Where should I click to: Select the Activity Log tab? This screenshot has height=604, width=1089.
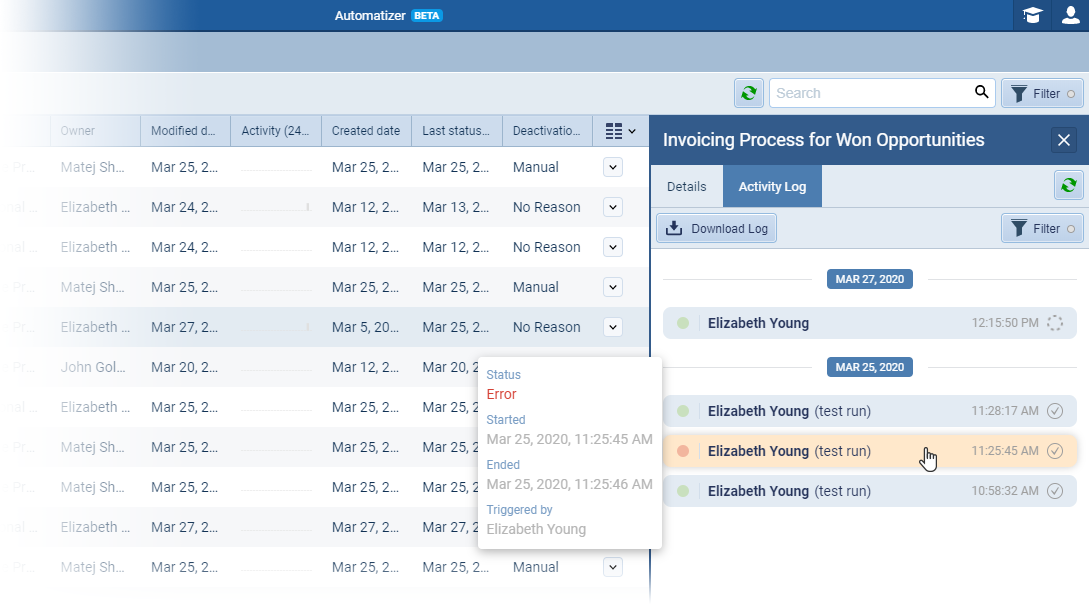coord(771,185)
